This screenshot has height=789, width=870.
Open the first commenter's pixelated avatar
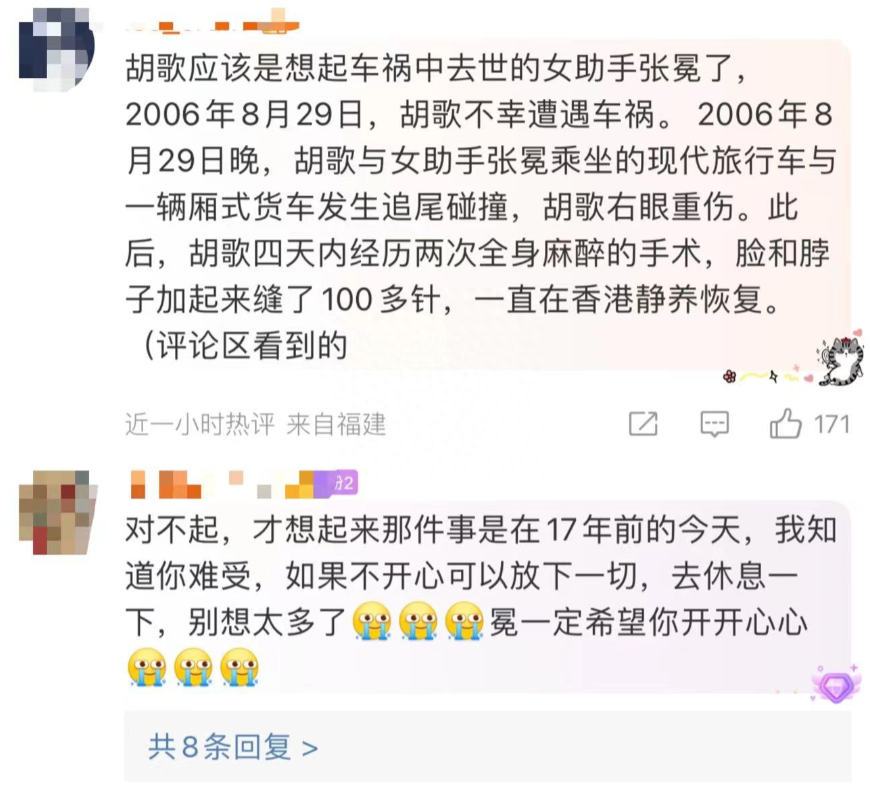57,49
